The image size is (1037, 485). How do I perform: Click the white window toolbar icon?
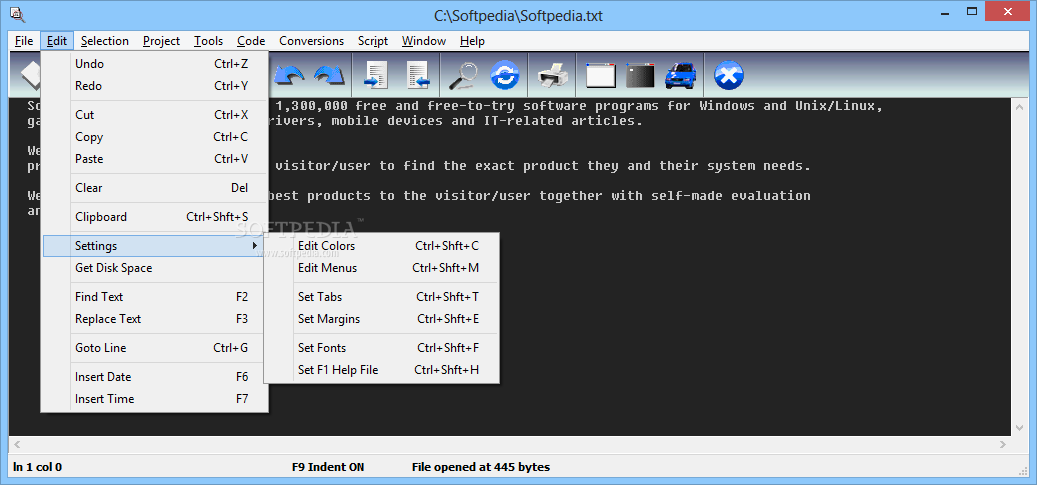pyautogui.click(x=601, y=75)
